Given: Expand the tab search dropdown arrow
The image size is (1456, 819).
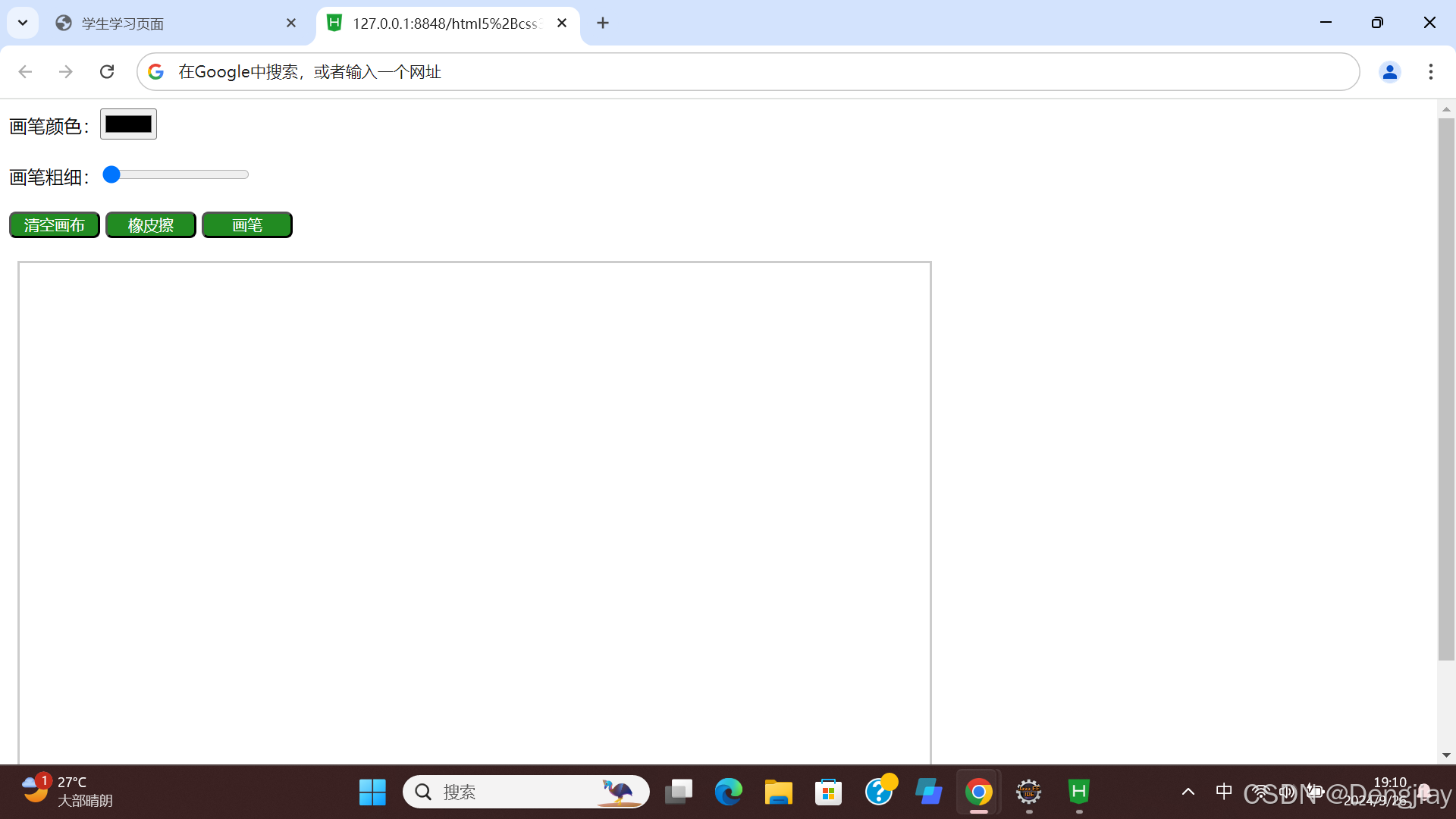Looking at the screenshot, I should tap(23, 23).
